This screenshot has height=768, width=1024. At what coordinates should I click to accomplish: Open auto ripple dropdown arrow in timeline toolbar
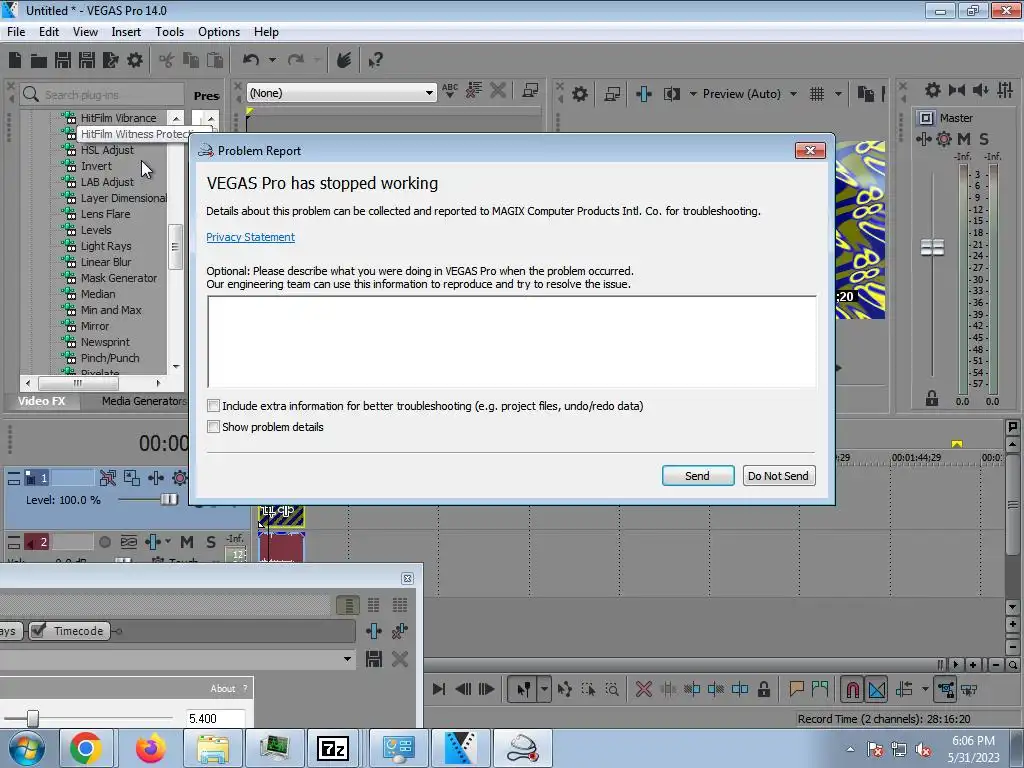pos(925,689)
